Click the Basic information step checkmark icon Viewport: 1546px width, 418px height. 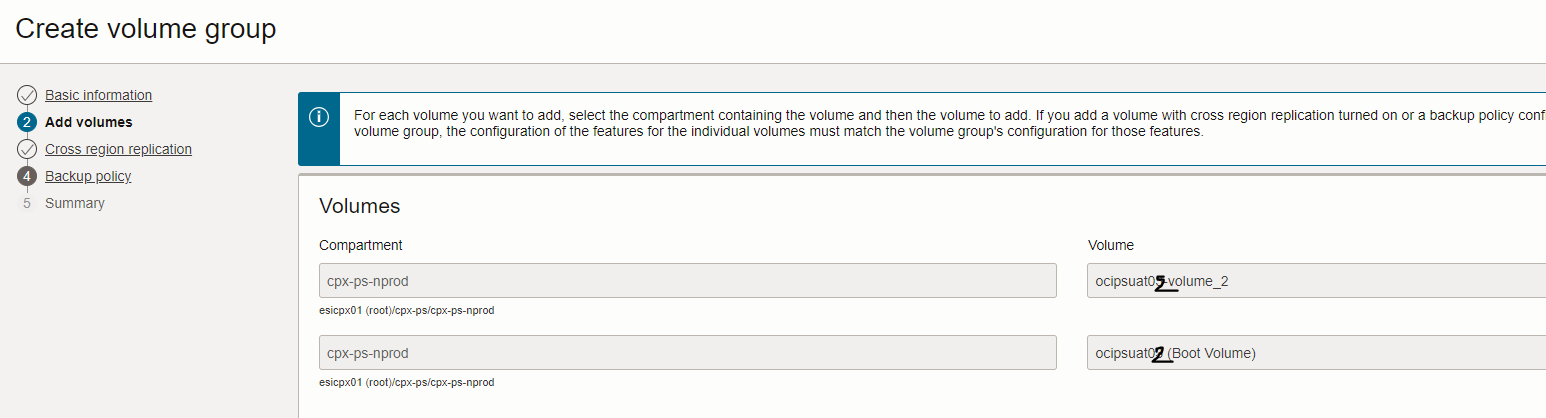click(x=27, y=95)
